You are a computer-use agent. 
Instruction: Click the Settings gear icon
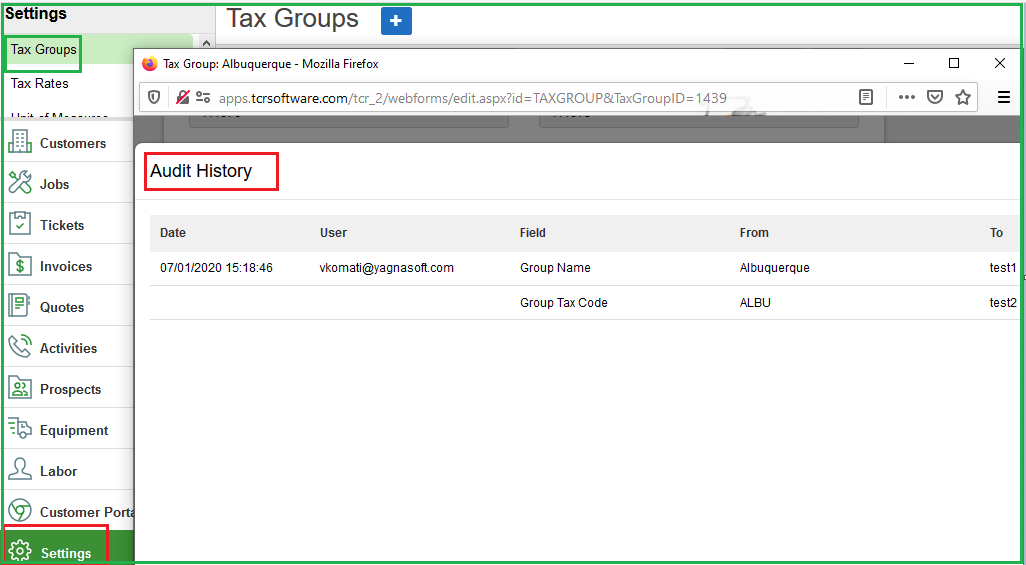[x=20, y=552]
